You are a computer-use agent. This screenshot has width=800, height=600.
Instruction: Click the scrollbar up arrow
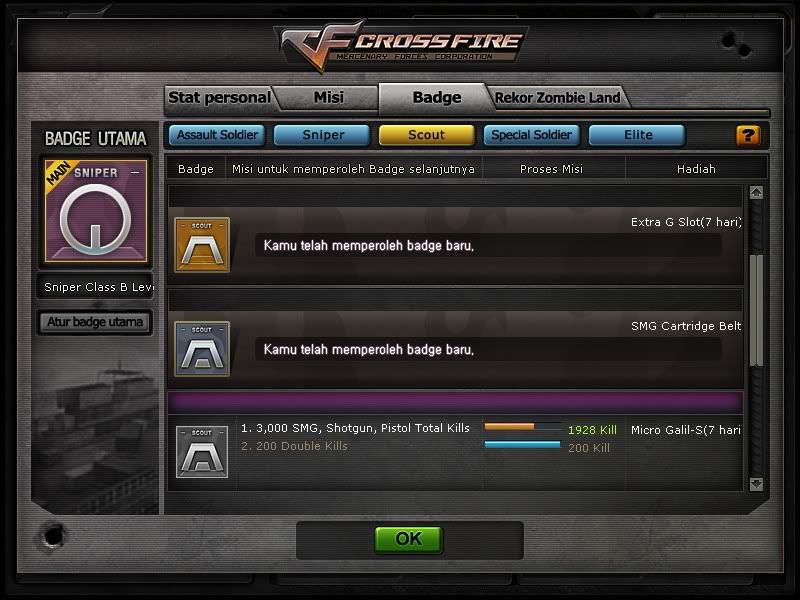pos(756,192)
